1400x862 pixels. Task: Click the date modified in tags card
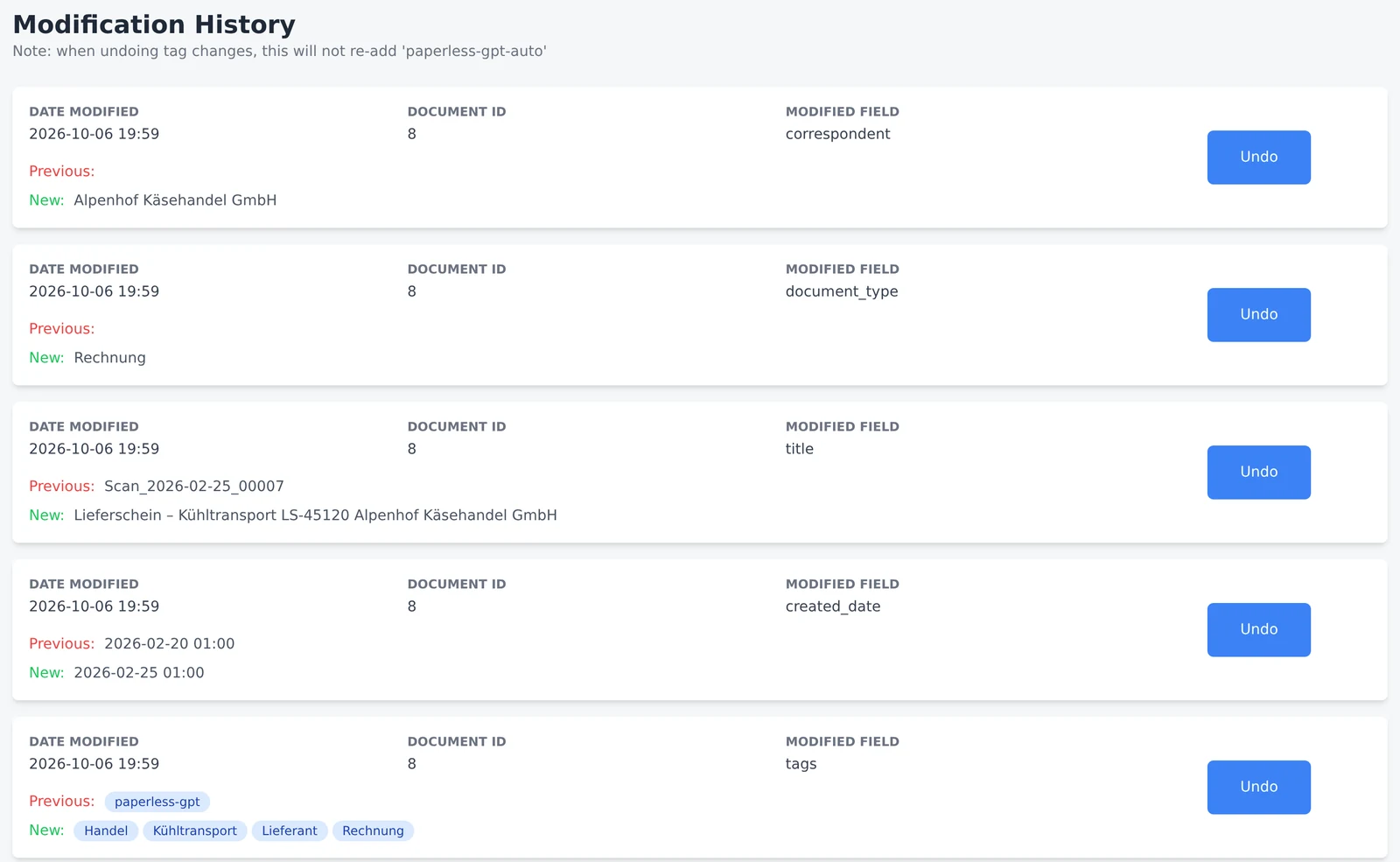click(94, 764)
